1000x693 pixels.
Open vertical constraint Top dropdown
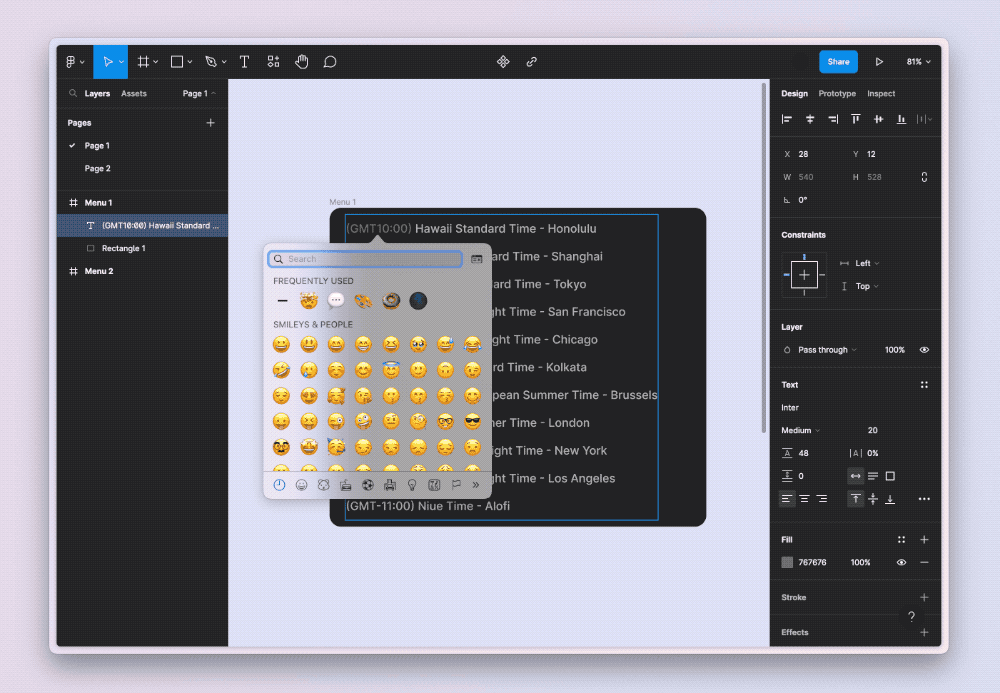(866, 286)
